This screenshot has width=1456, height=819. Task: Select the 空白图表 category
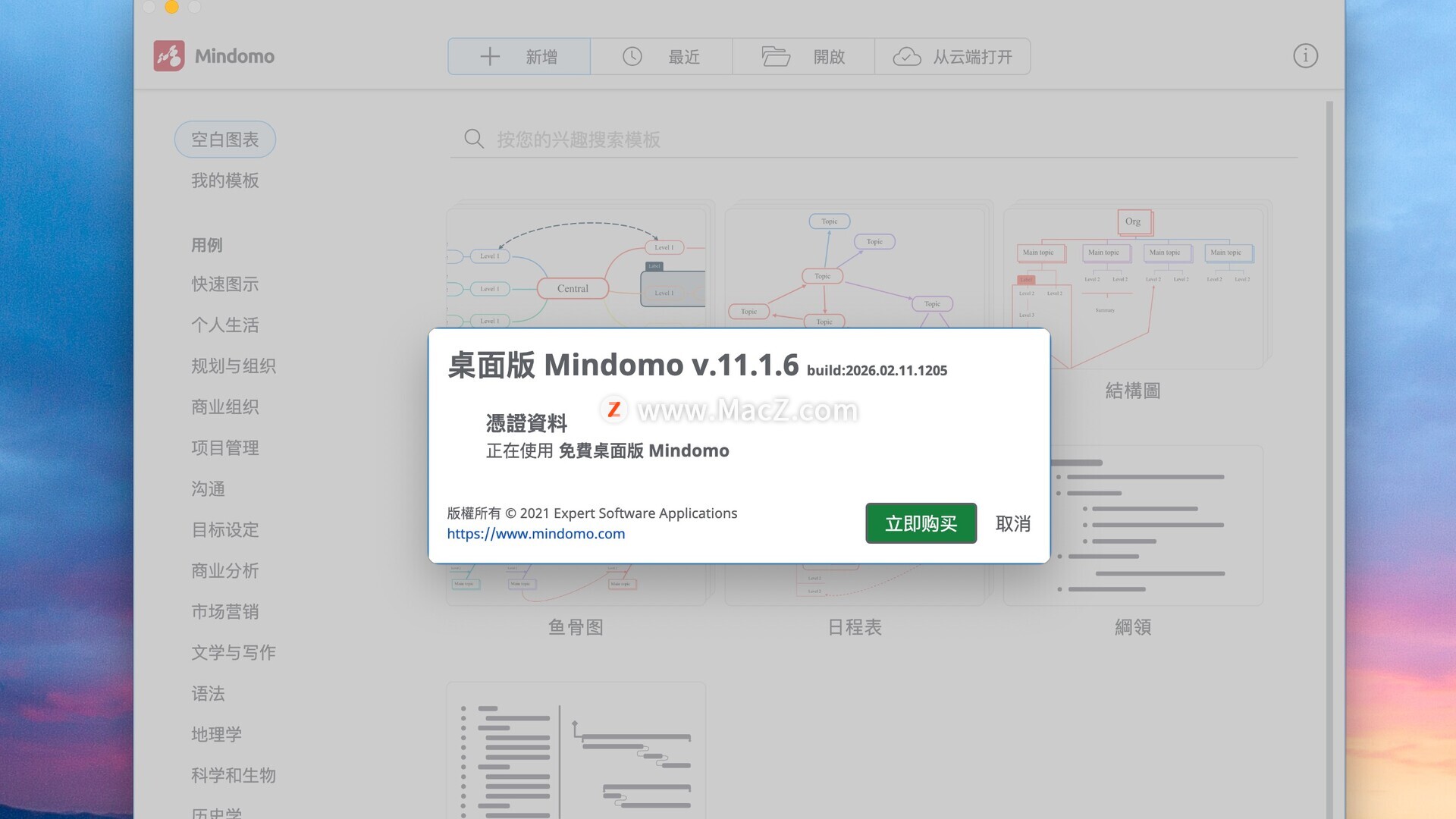(224, 140)
